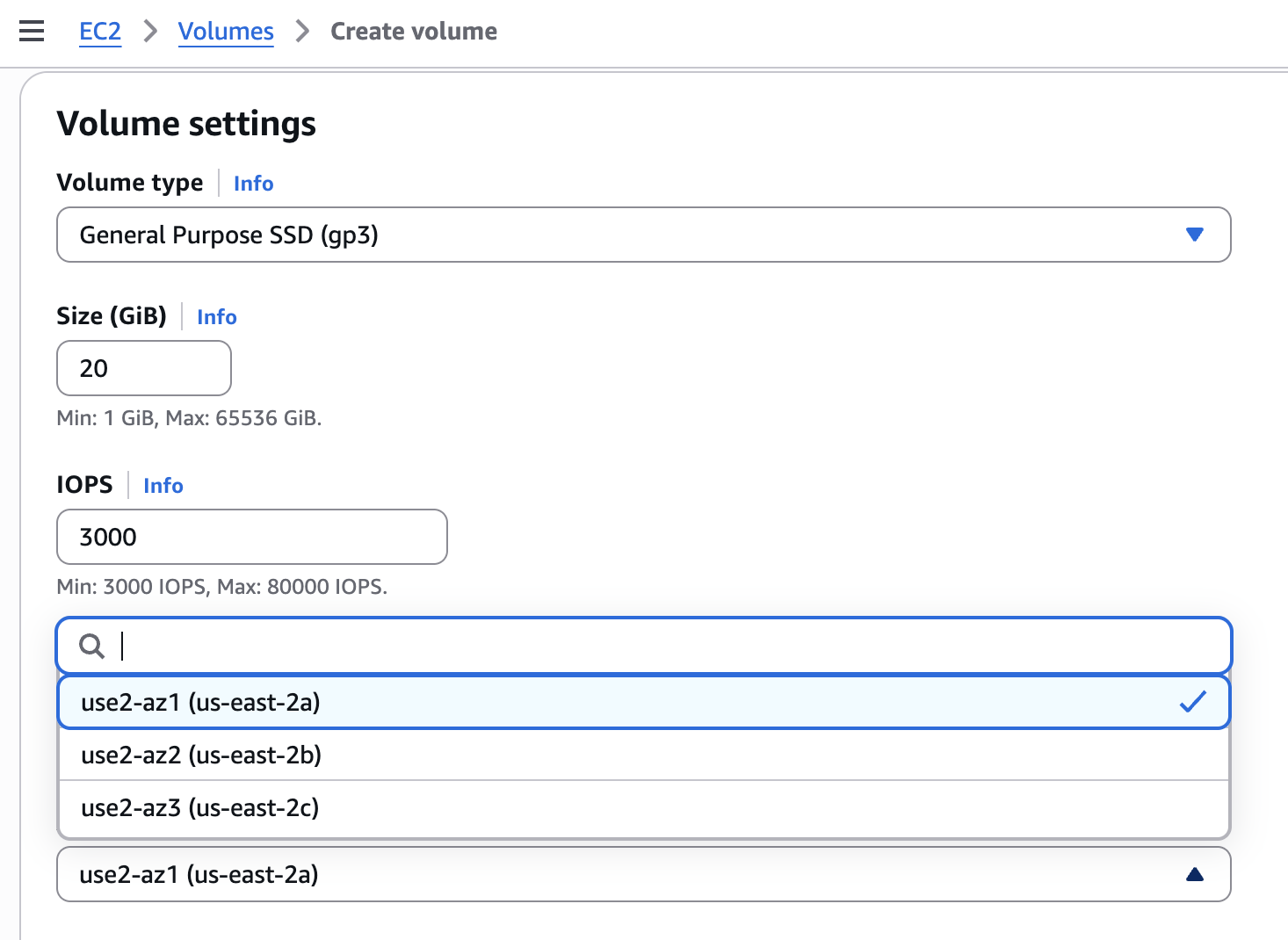Open the hamburger navigation menu

click(x=32, y=32)
